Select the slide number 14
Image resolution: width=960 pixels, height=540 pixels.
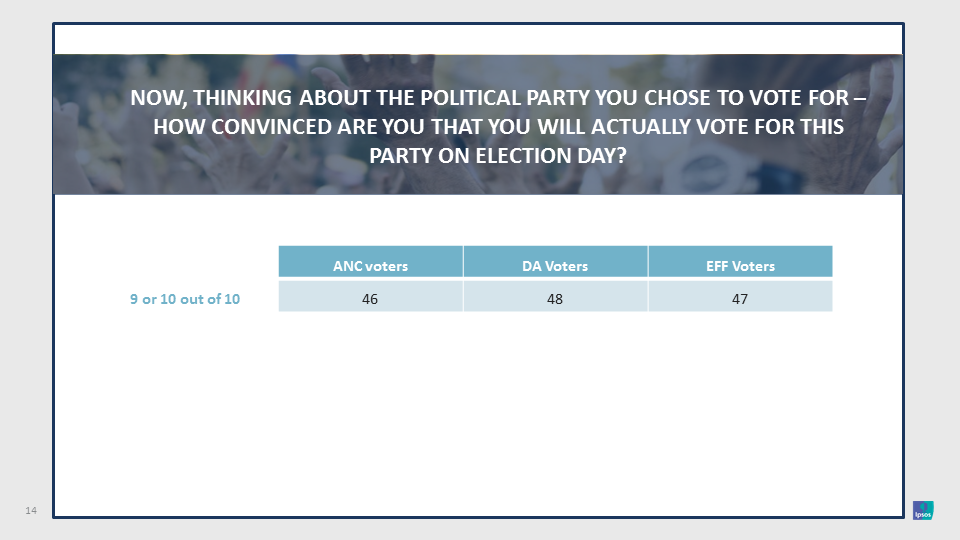point(31,510)
